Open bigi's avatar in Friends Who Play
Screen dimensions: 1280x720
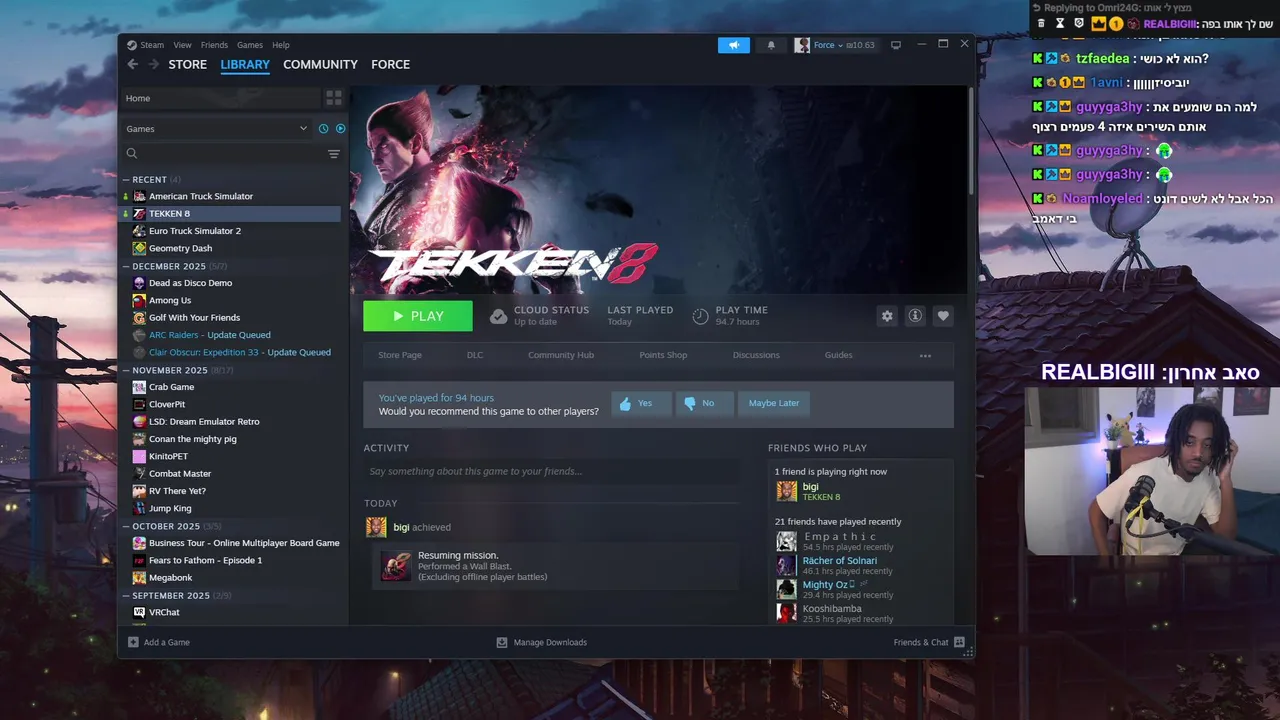tap(787, 491)
